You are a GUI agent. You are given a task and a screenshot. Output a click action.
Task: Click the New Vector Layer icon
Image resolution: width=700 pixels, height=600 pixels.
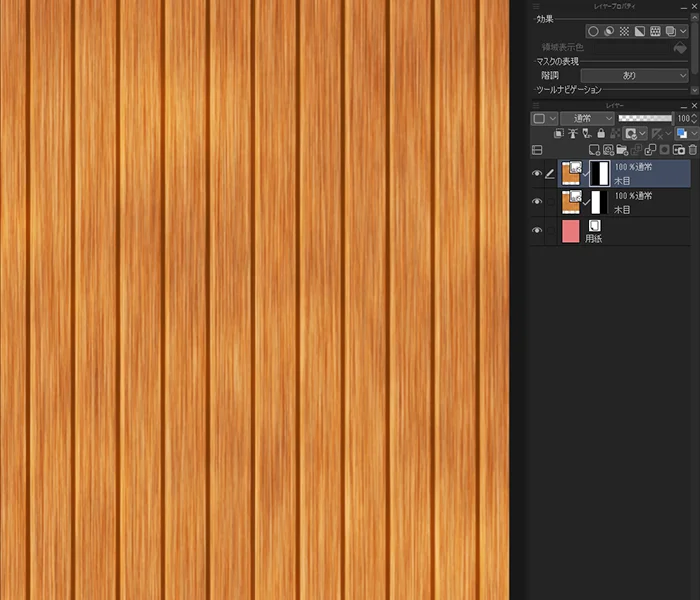[x=608, y=150]
